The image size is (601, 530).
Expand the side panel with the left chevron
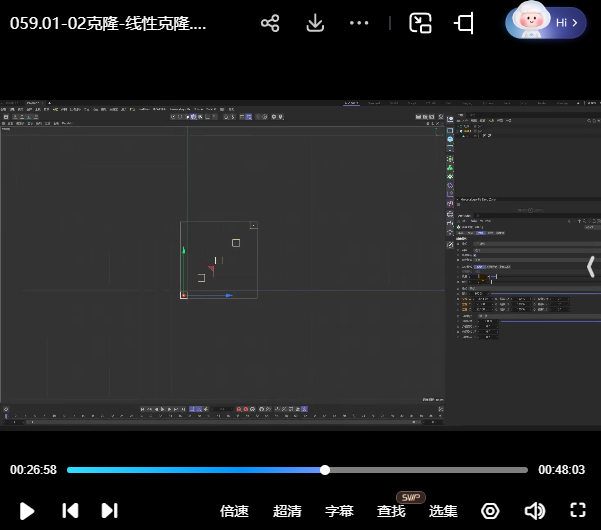click(x=590, y=266)
